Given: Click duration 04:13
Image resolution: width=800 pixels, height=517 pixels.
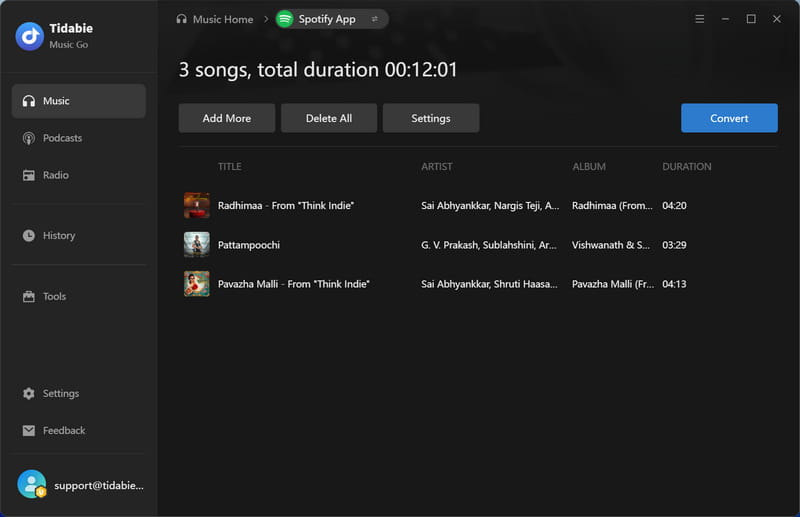Looking at the screenshot, I should [674, 284].
